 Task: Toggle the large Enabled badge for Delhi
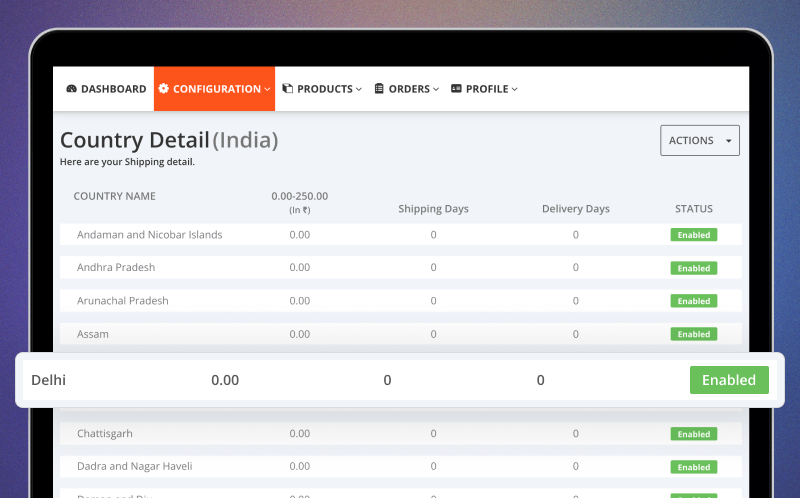[x=729, y=380]
